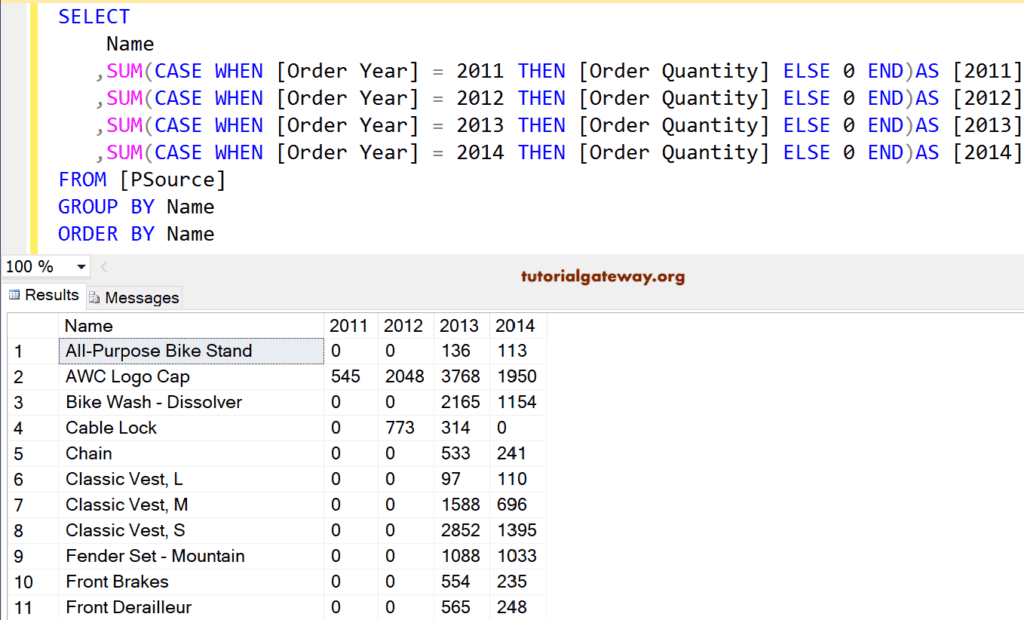The height and width of the screenshot is (620, 1024).
Task: Click the tutorialgateway.org label
Action: pyautogui.click(x=601, y=278)
